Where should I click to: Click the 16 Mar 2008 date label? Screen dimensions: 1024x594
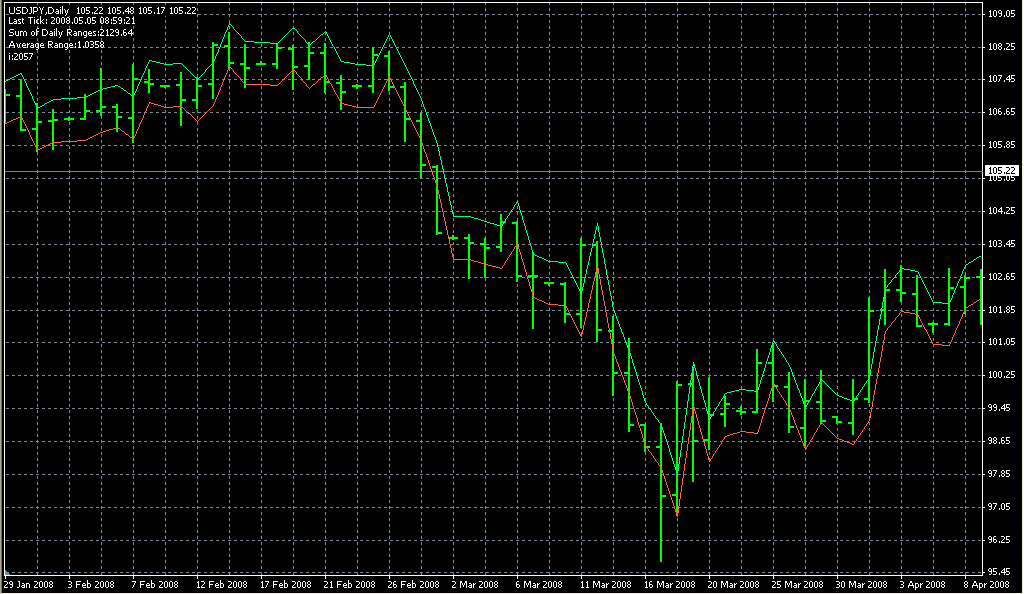tap(670, 585)
